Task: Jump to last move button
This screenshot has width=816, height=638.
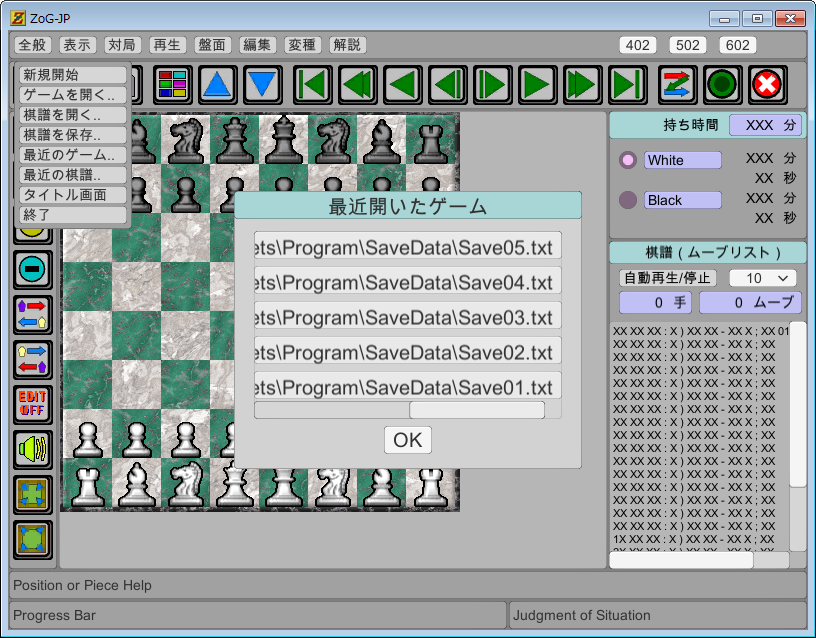Action: coord(628,85)
